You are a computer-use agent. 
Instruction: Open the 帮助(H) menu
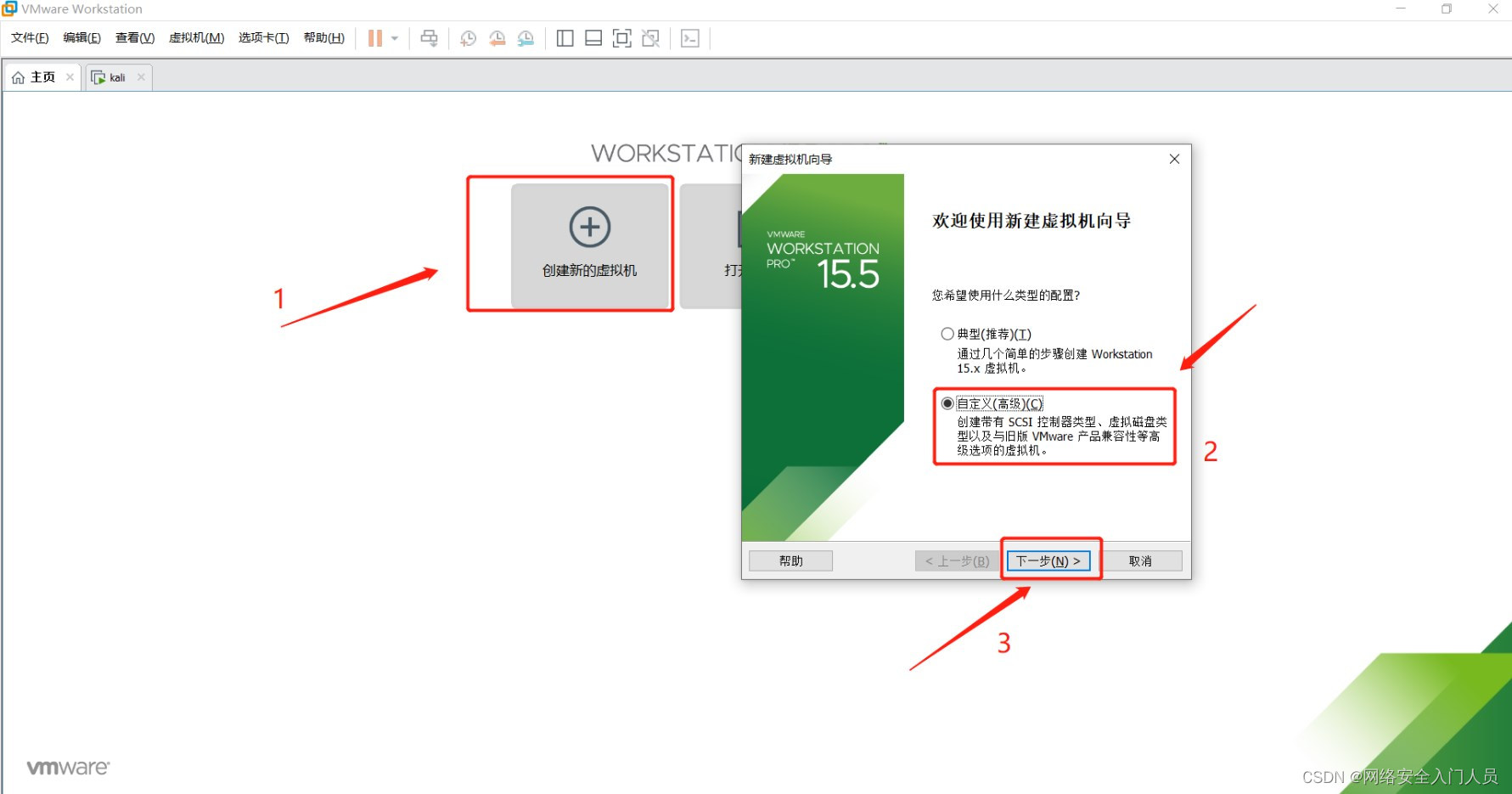323,38
